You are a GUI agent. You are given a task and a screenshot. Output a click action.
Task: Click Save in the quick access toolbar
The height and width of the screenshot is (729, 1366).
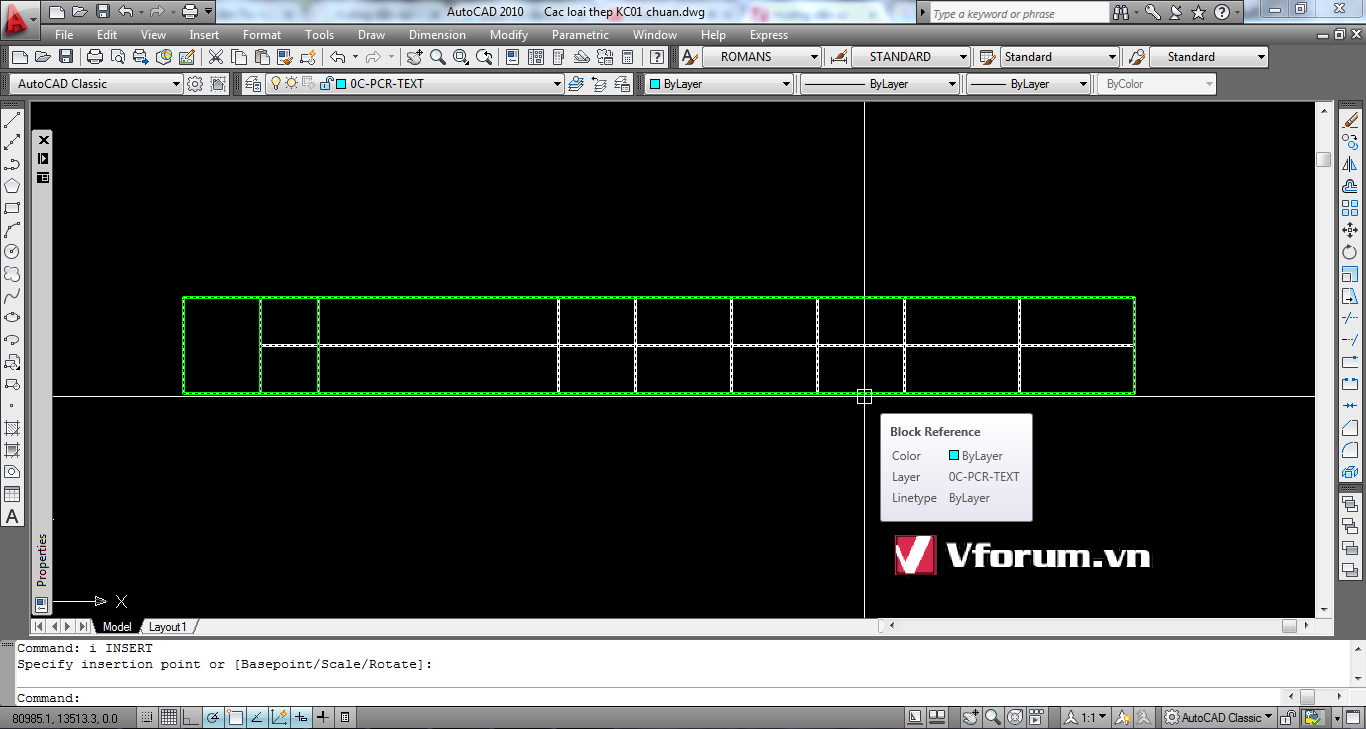103,12
